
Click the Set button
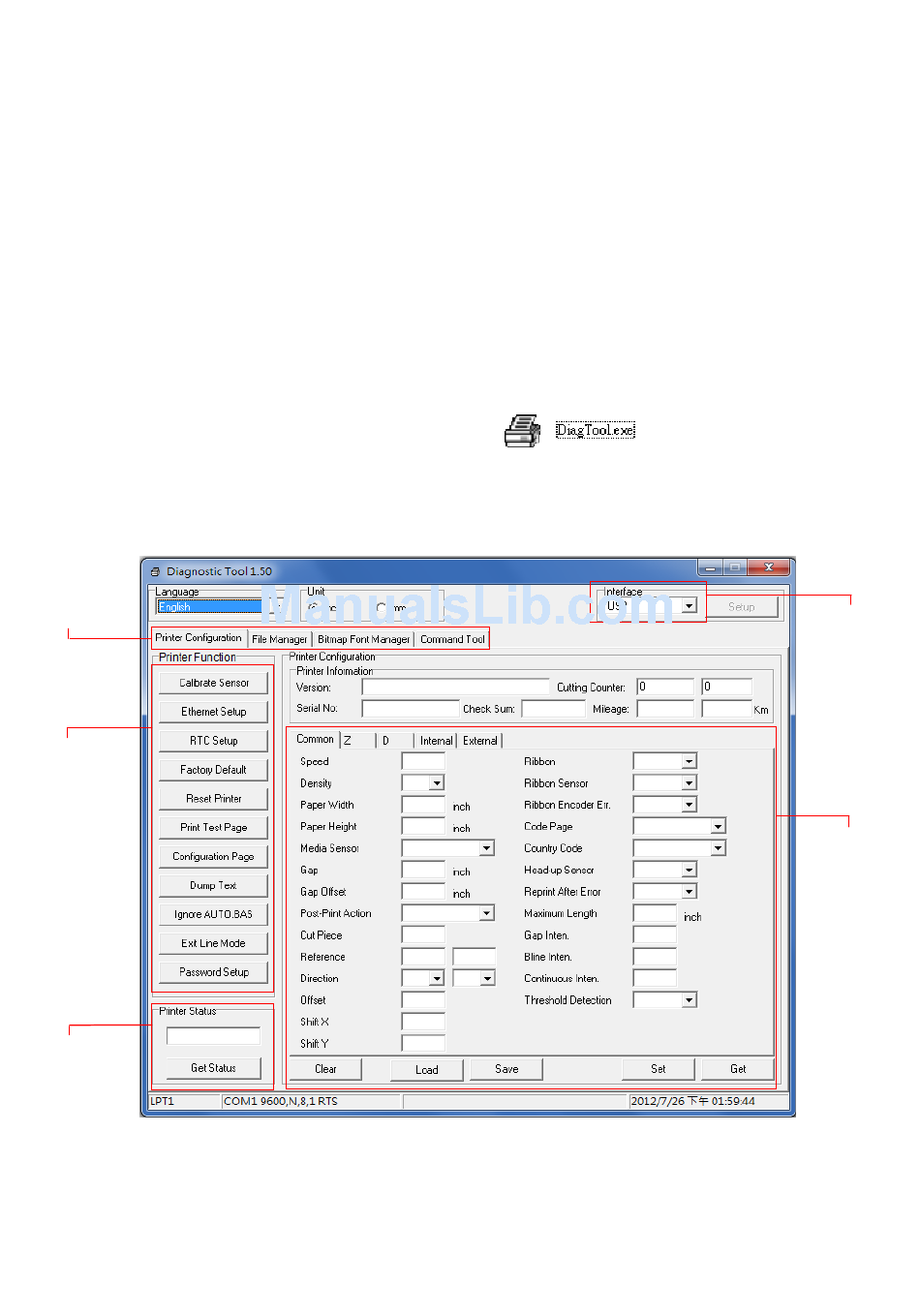(x=659, y=1069)
